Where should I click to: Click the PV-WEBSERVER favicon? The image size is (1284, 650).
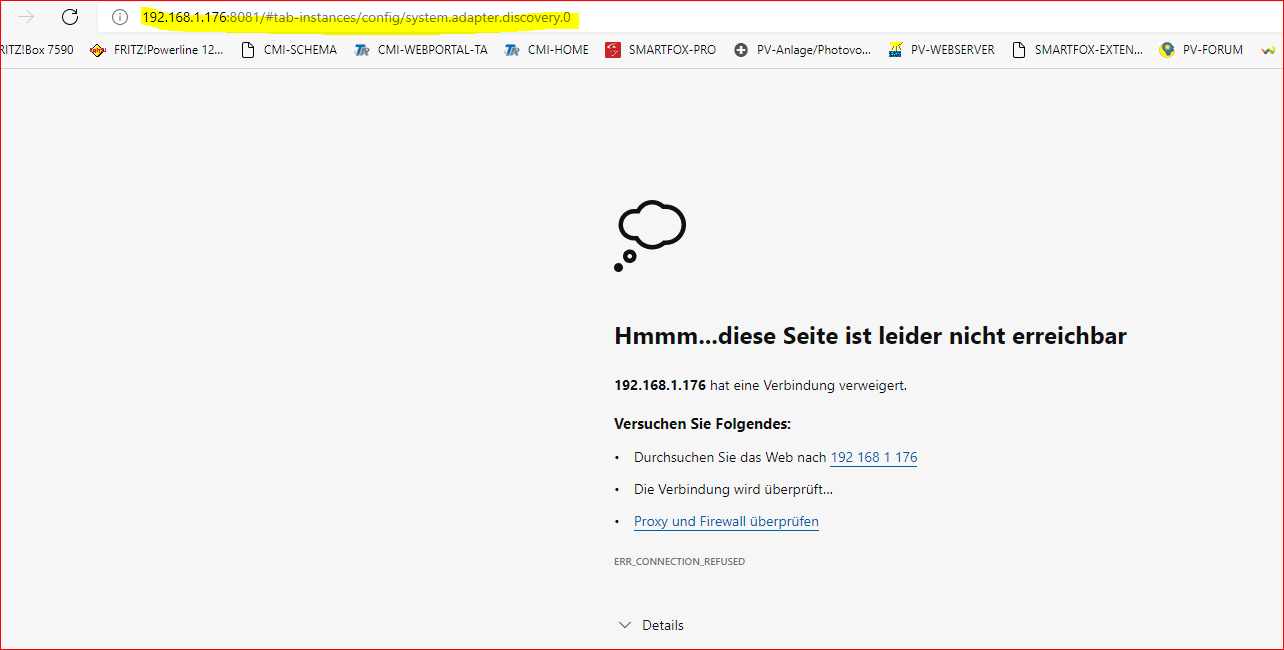(896, 50)
